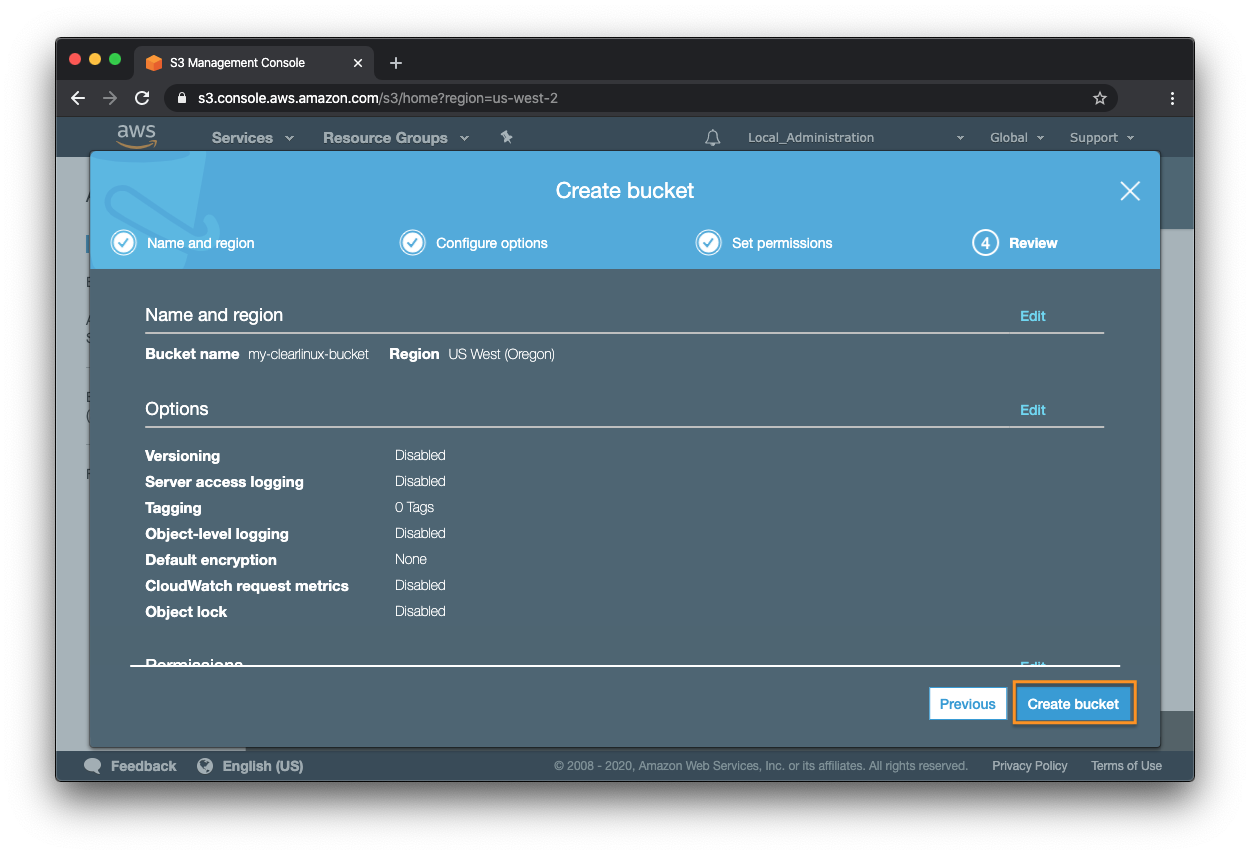Click the Create bucket button
The width and height of the screenshot is (1250, 855).
pyautogui.click(x=1073, y=704)
